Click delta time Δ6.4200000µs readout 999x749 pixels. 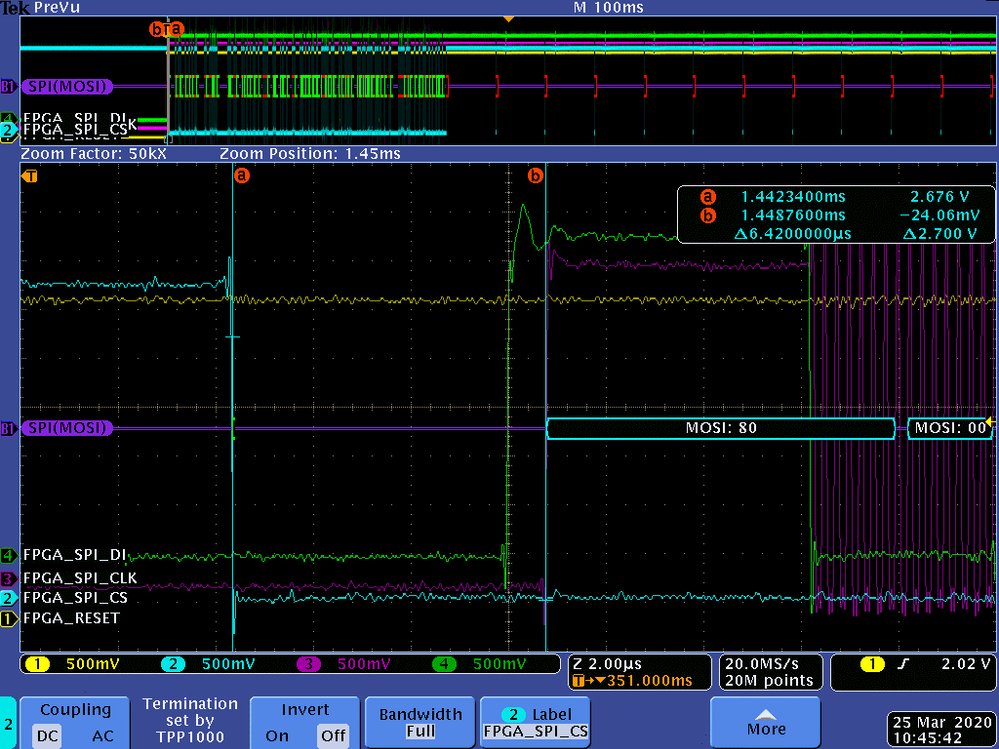[x=792, y=234]
